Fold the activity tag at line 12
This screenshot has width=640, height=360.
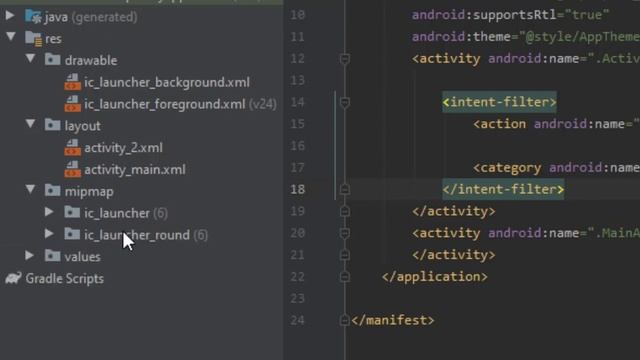(x=344, y=59)
